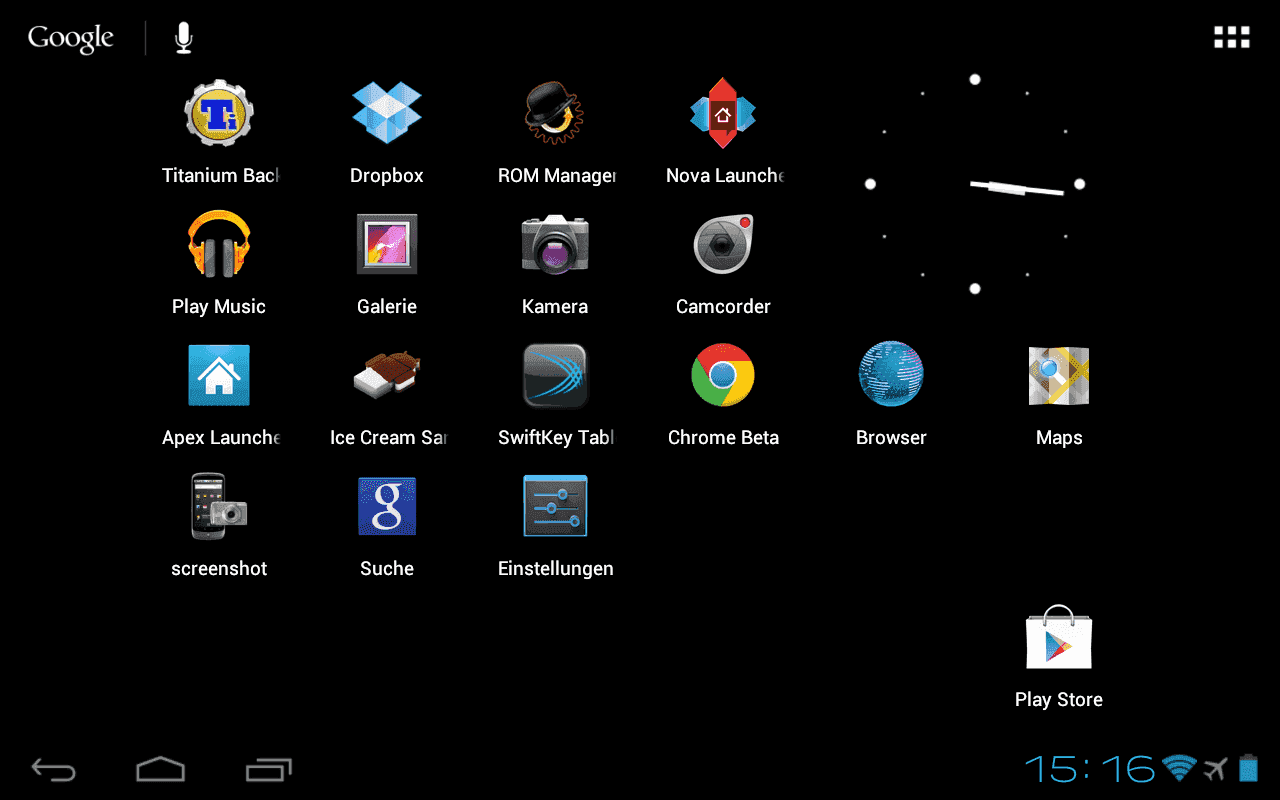Launch Chrome Beta
Viewport: 1280px width, 800px height.
tap(723, 375)
